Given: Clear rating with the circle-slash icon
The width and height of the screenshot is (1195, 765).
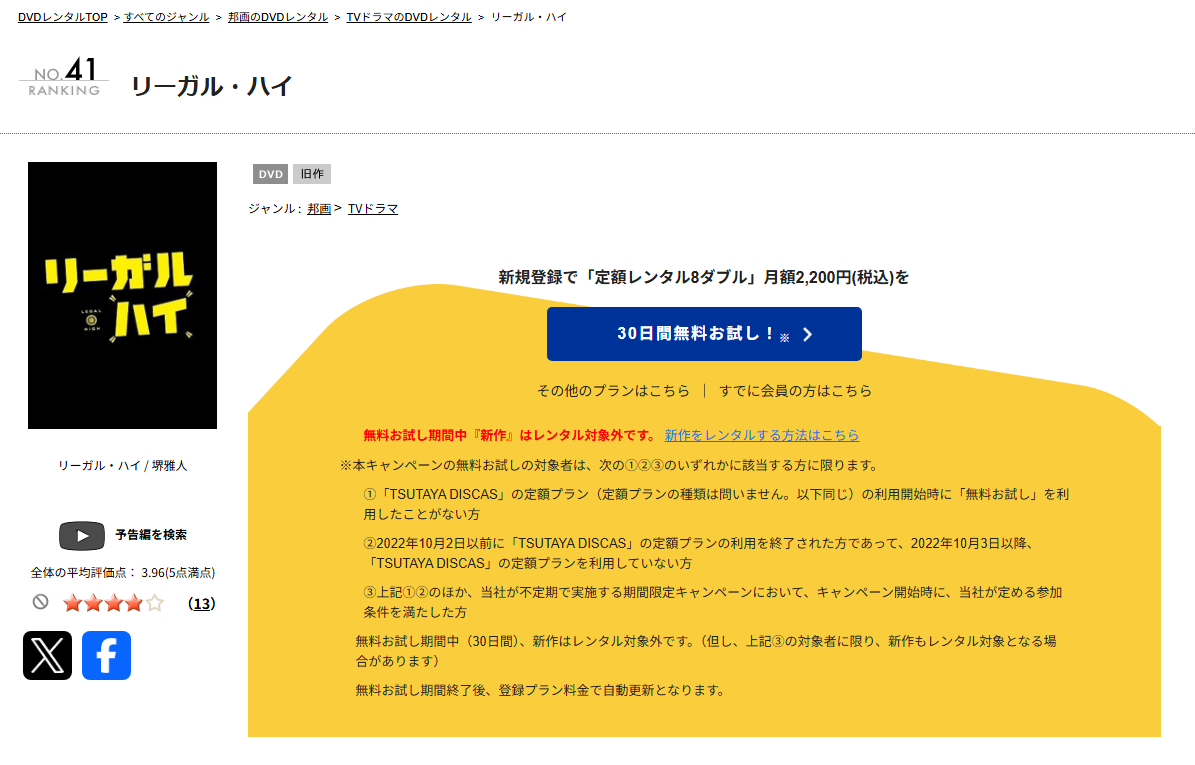Looking at the screenshot, I should 40,602.
